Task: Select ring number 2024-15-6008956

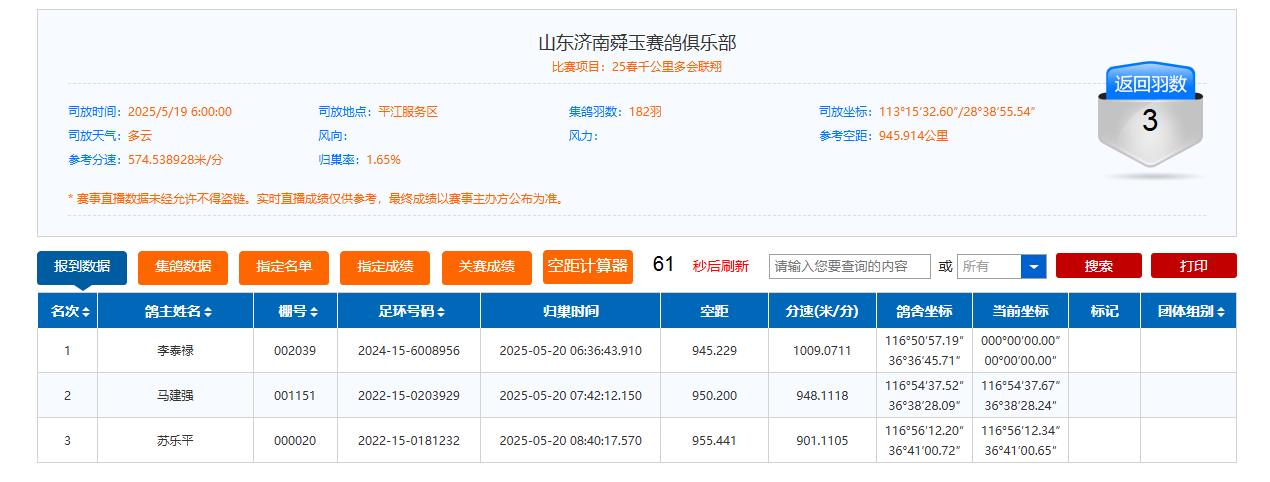Action: point(408,351)
